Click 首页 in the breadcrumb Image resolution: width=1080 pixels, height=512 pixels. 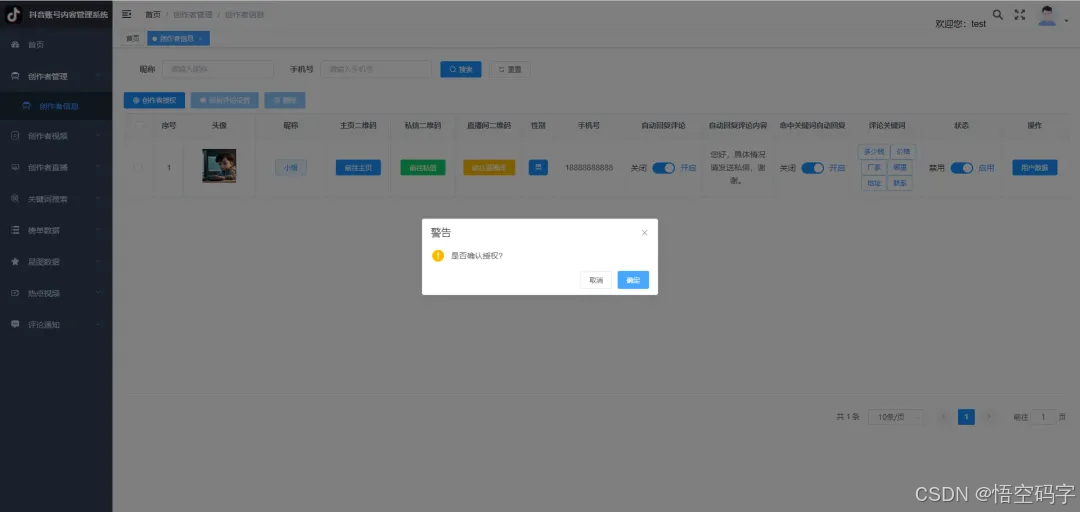click(152, 14)
